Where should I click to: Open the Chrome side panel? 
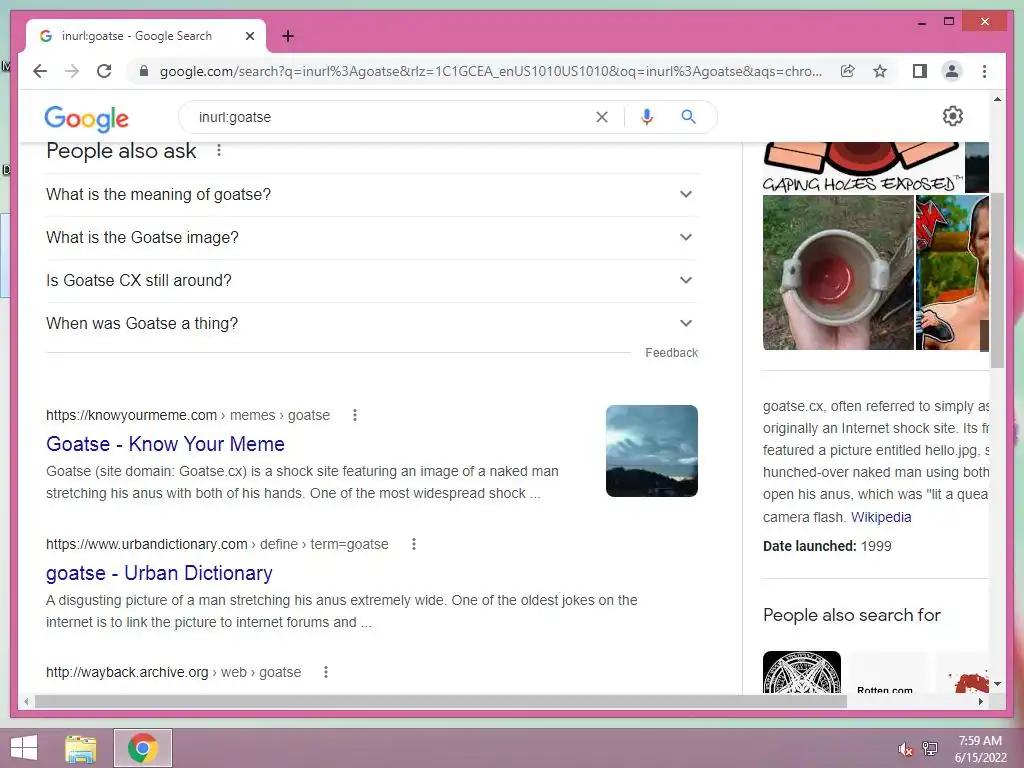click(x=920, y=71)
